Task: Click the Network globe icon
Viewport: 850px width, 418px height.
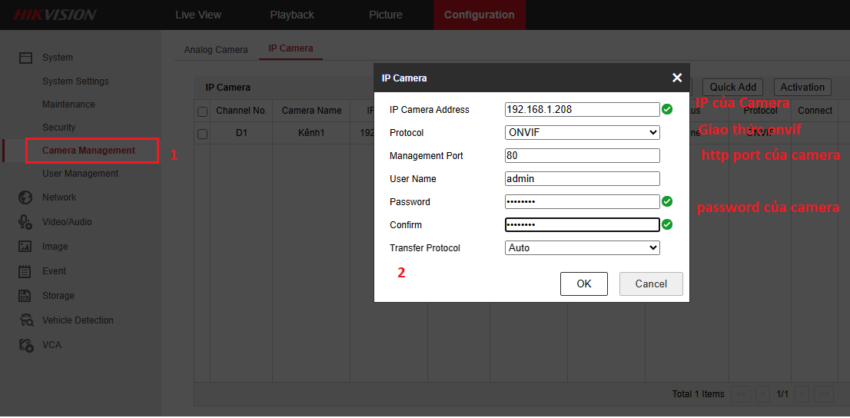Action: coord(25,198)
